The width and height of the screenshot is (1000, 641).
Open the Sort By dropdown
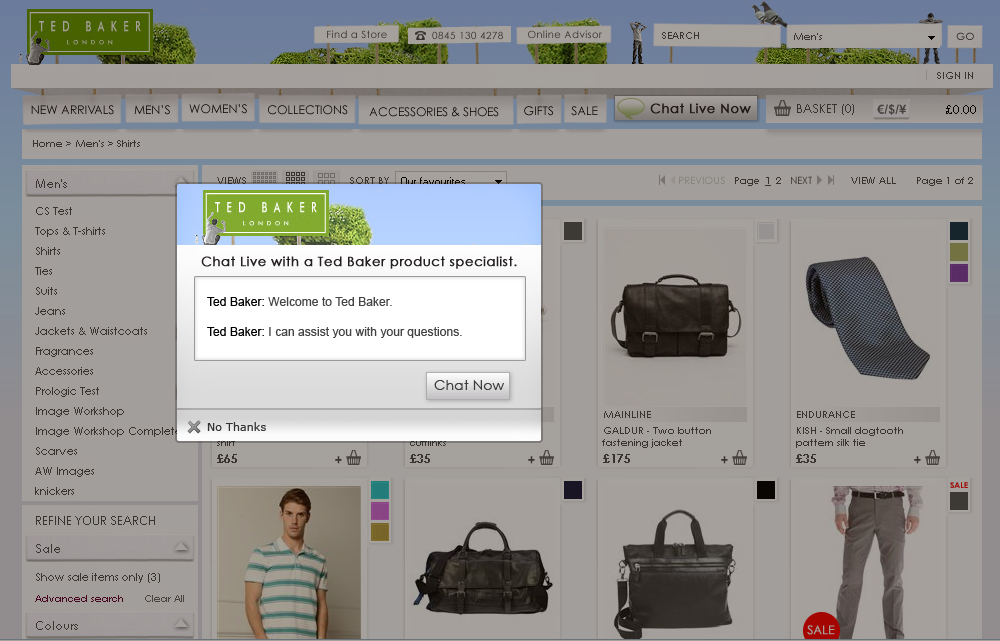[451, 181]
